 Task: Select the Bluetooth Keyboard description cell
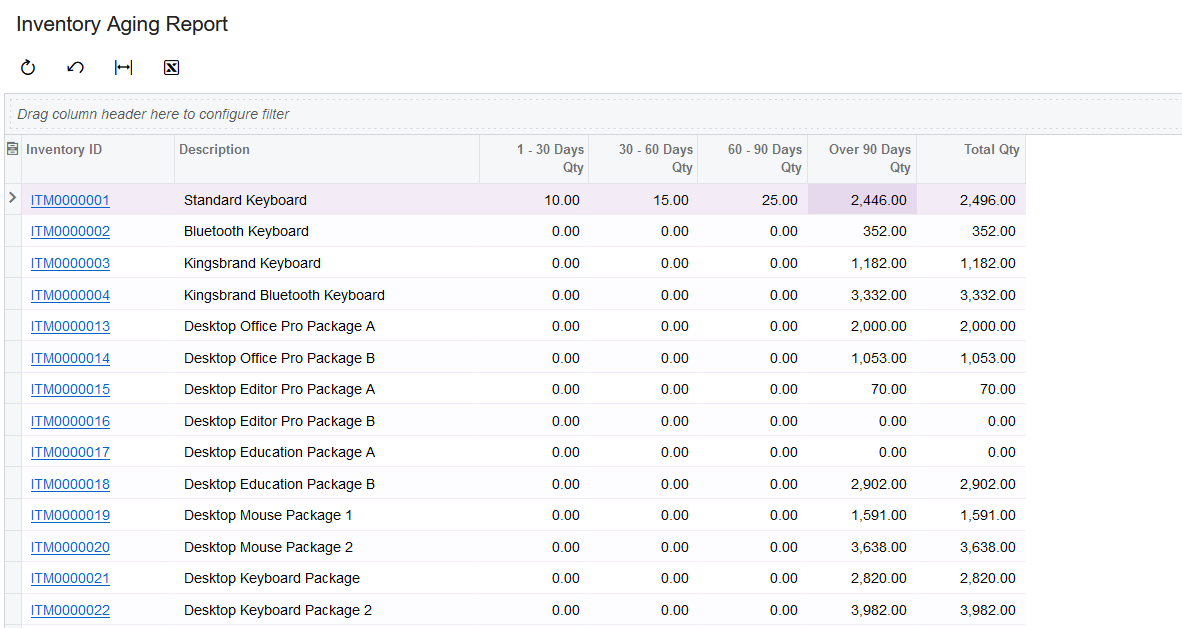click(246, 231)
